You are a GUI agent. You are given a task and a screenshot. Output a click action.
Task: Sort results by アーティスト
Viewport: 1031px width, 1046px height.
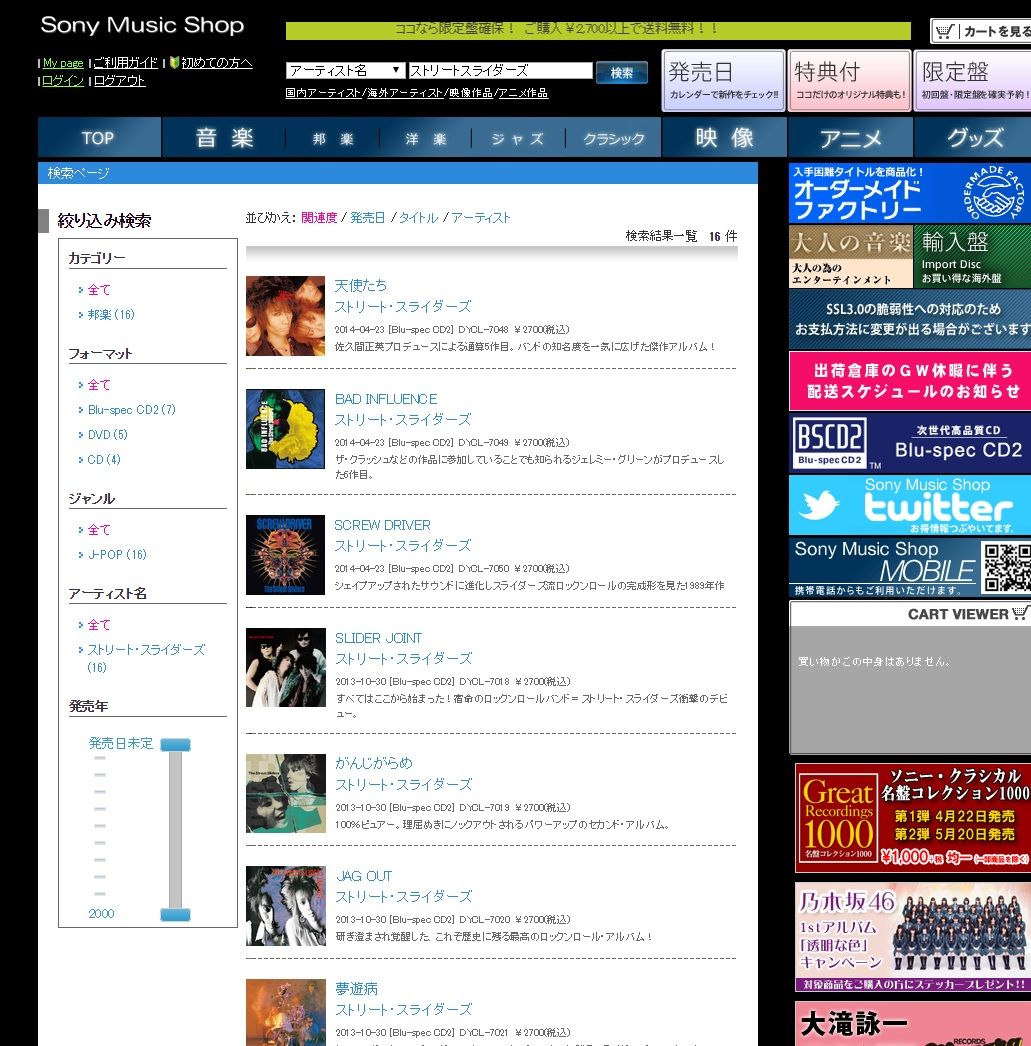pos(481,217)
